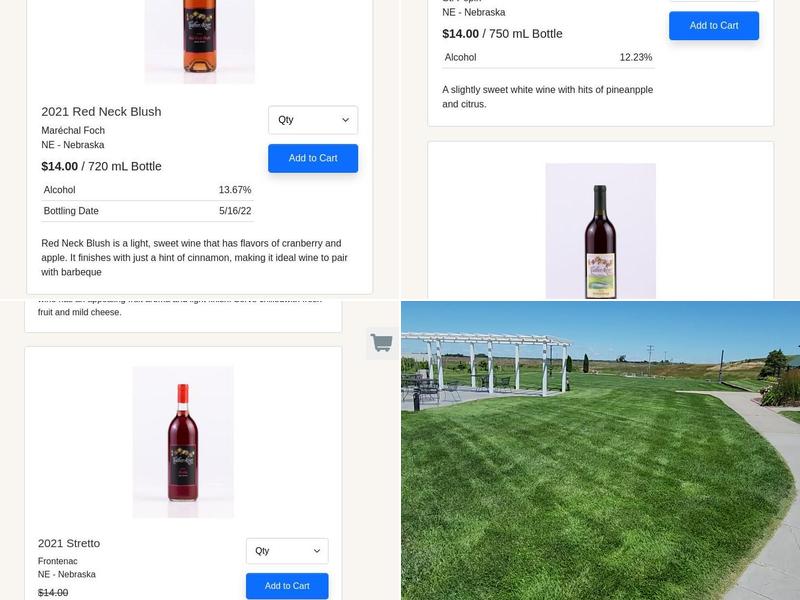The width and height of the screenshot is (800, 600).
Task: Add the 750 mL white wine to cart
Action: [714, 26]
